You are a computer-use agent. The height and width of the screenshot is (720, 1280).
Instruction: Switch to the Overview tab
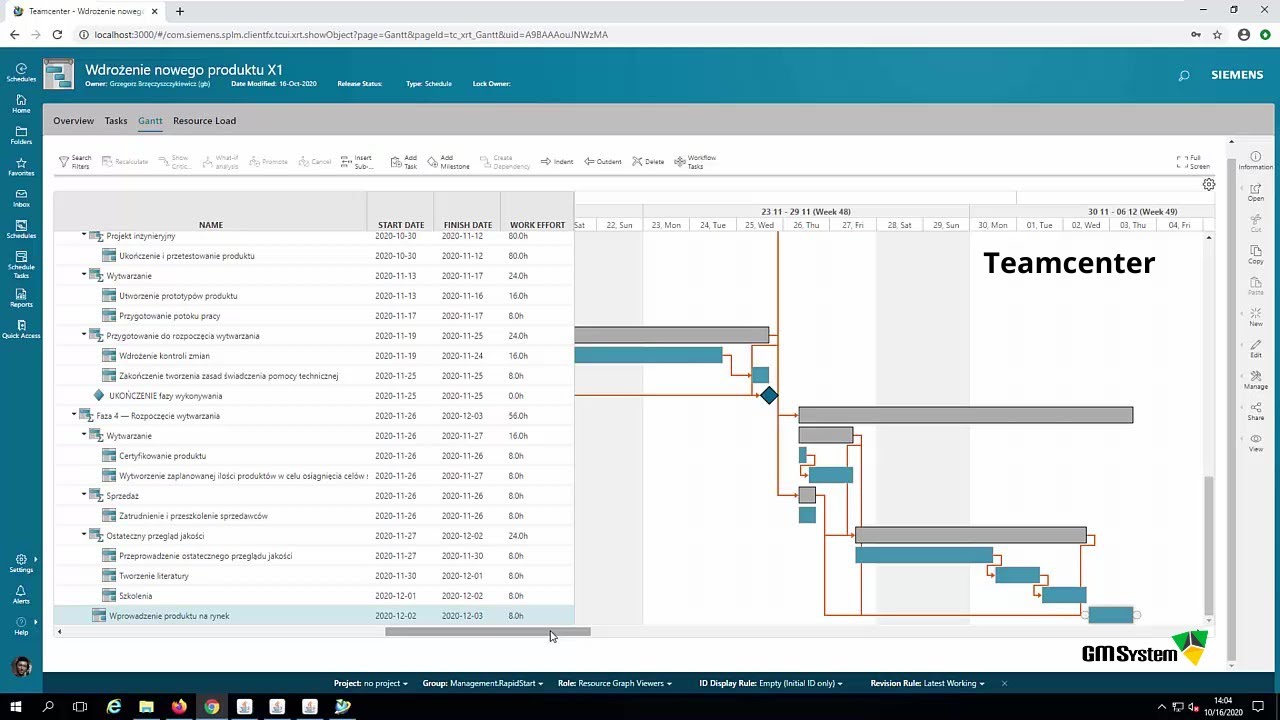point(73,121)
